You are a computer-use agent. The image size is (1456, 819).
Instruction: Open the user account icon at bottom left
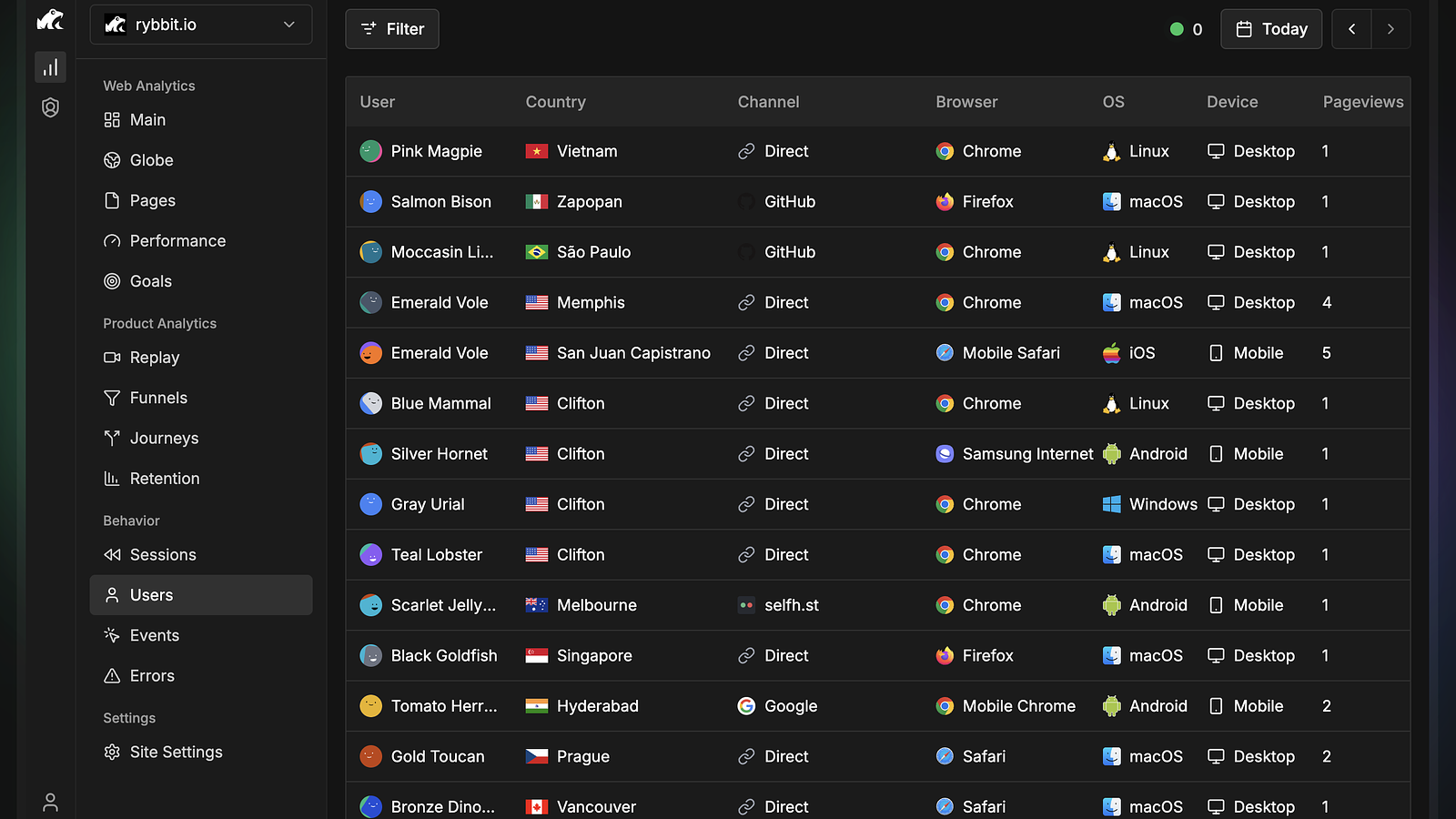pyautogui.click(x=50, y=802)
